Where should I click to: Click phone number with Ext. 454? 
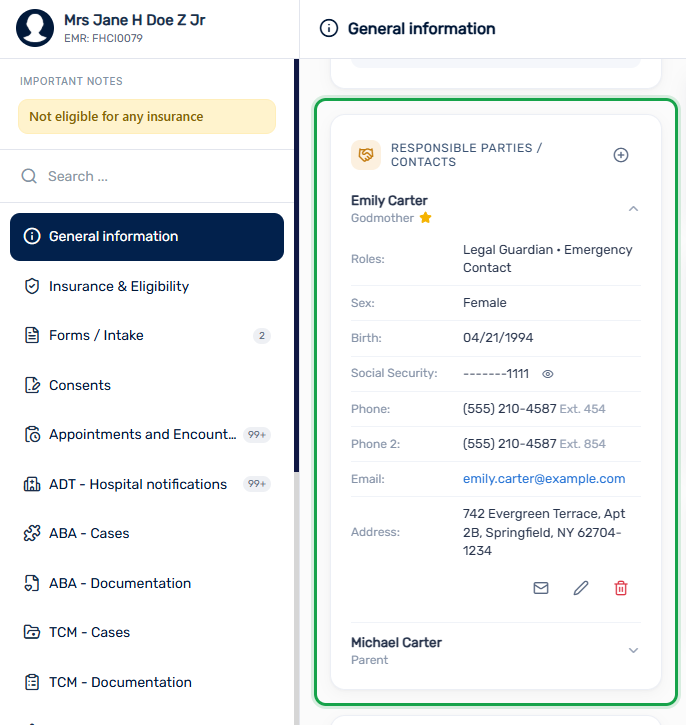pyautogui.click(x=534, y=409)
